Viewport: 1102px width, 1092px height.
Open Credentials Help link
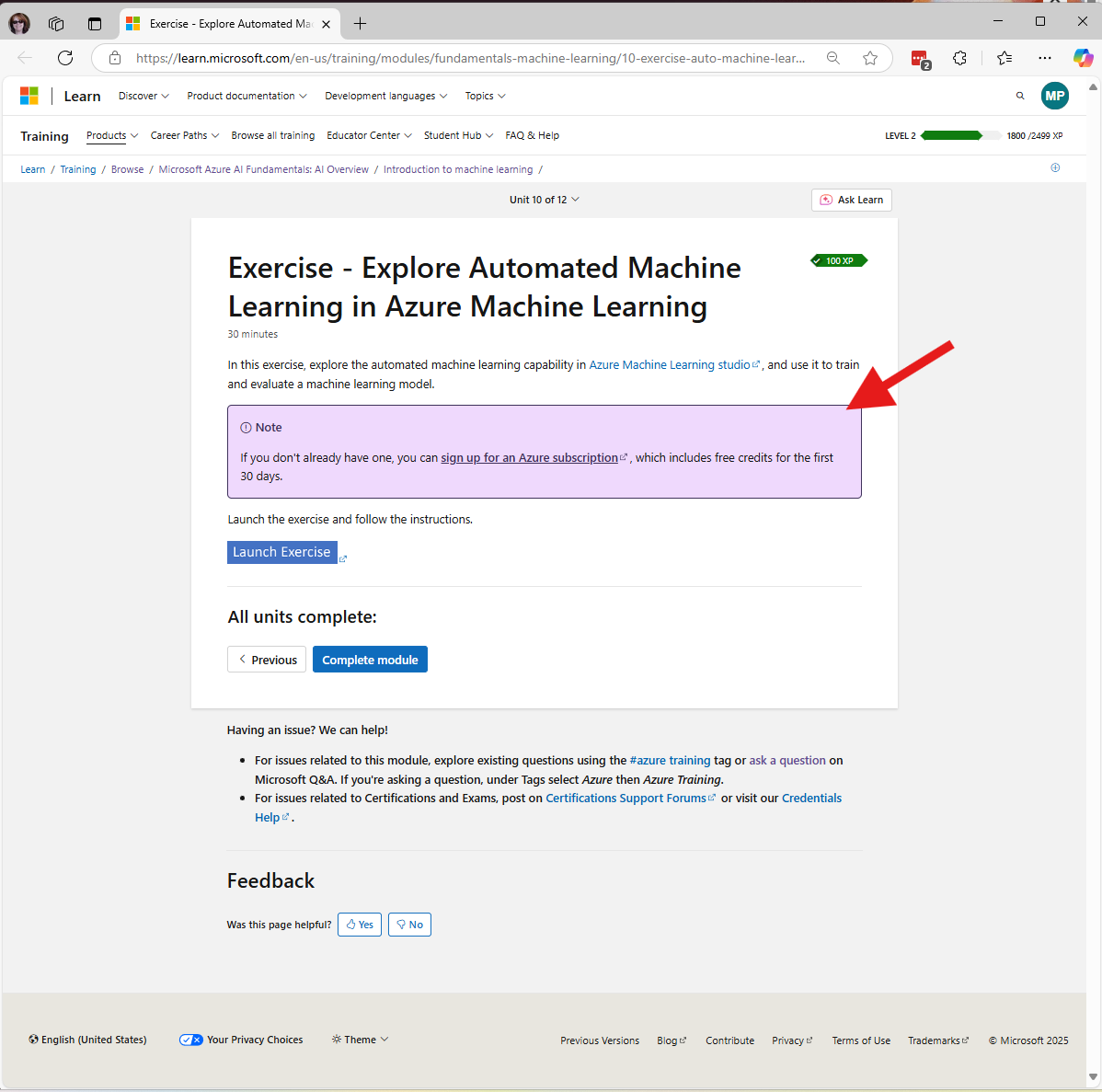(811, 799)
